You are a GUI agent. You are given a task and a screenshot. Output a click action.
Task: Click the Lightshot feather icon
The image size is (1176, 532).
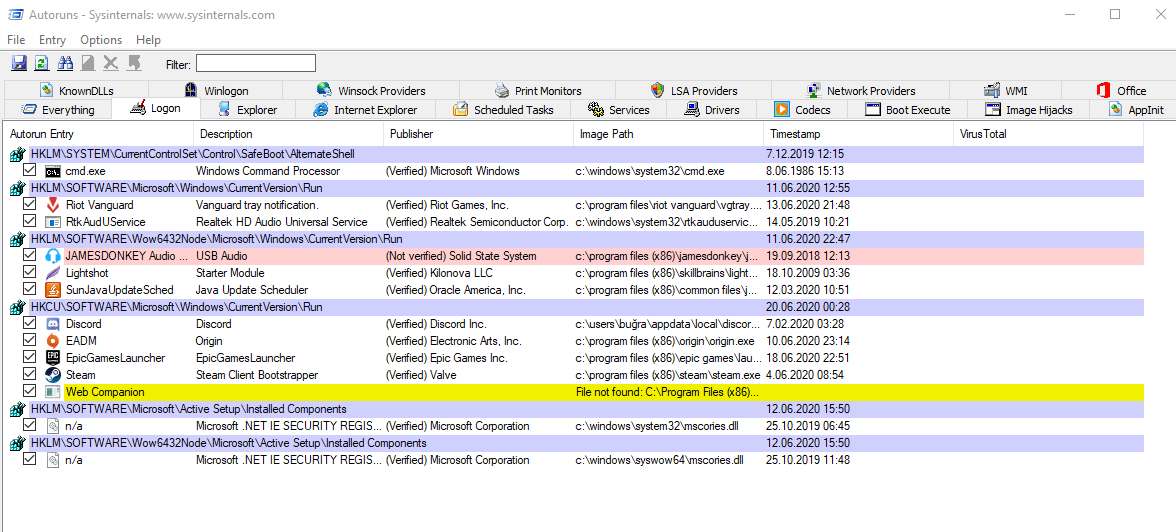[52, 273]
